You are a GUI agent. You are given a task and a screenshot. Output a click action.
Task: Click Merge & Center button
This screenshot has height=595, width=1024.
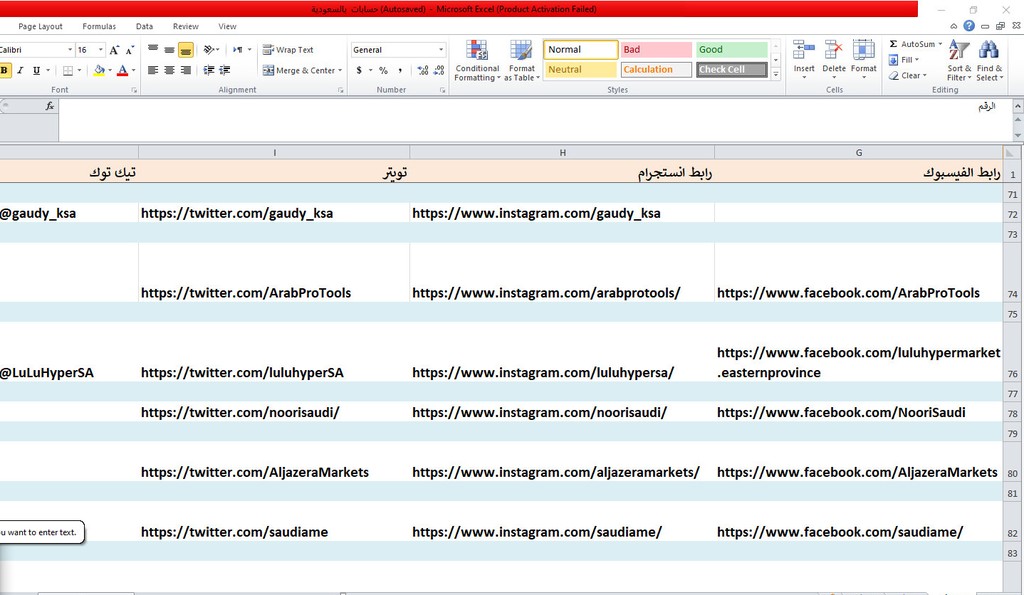pos(299,71)
